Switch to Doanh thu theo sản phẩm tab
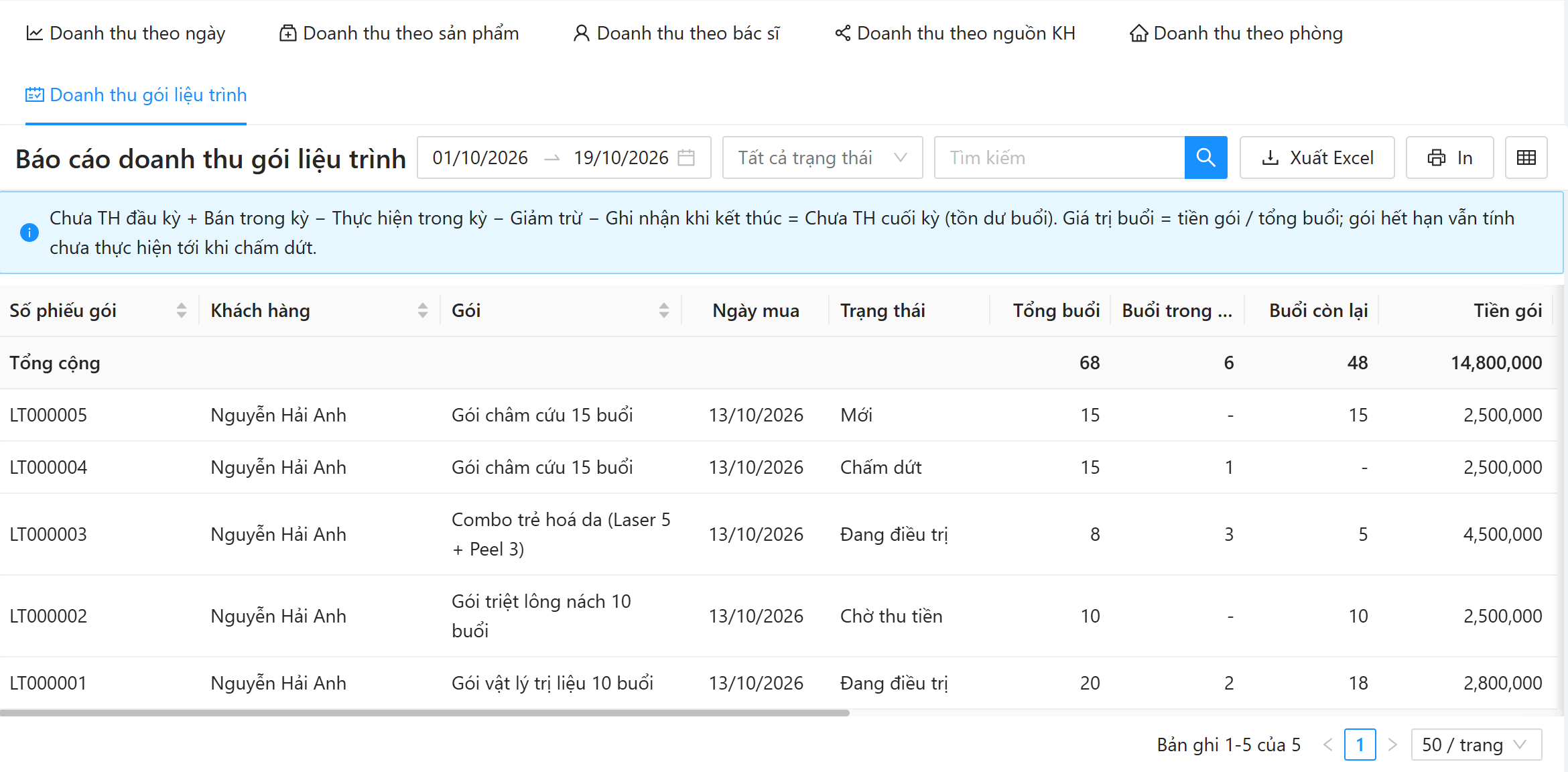 399,33
